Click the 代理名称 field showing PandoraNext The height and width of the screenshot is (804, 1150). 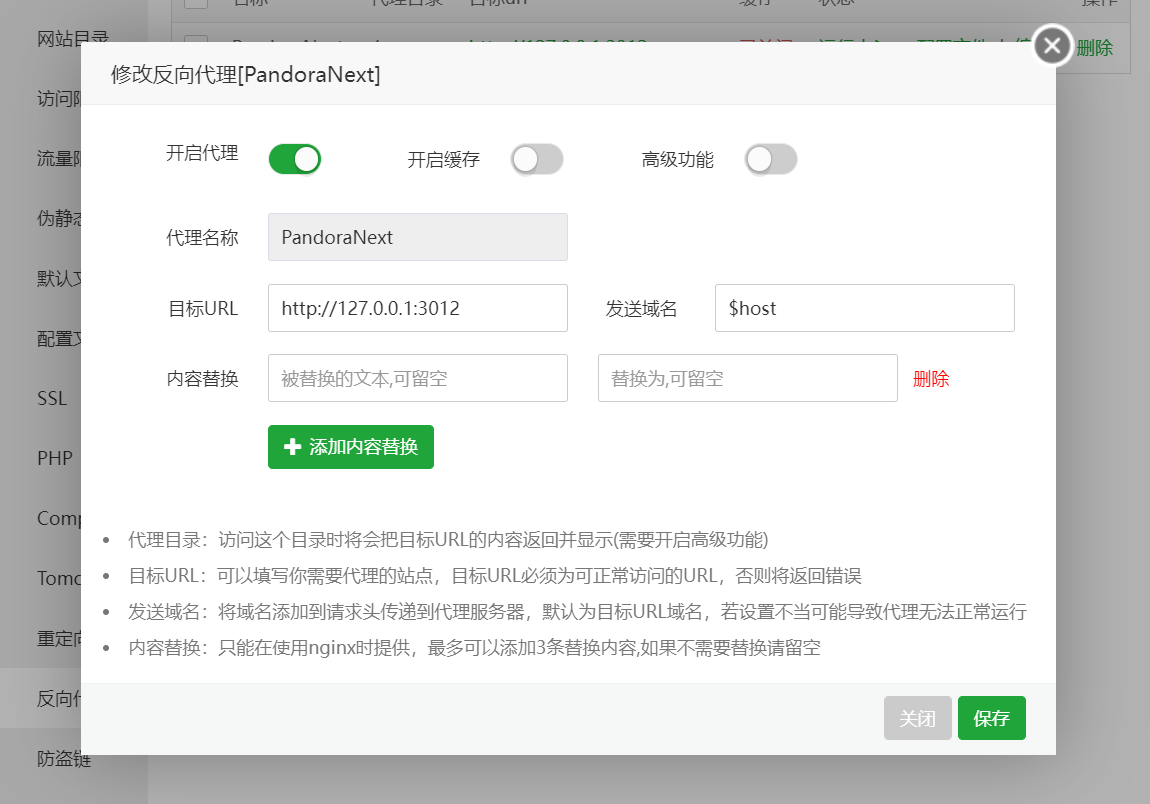click(x=417, y=237)
